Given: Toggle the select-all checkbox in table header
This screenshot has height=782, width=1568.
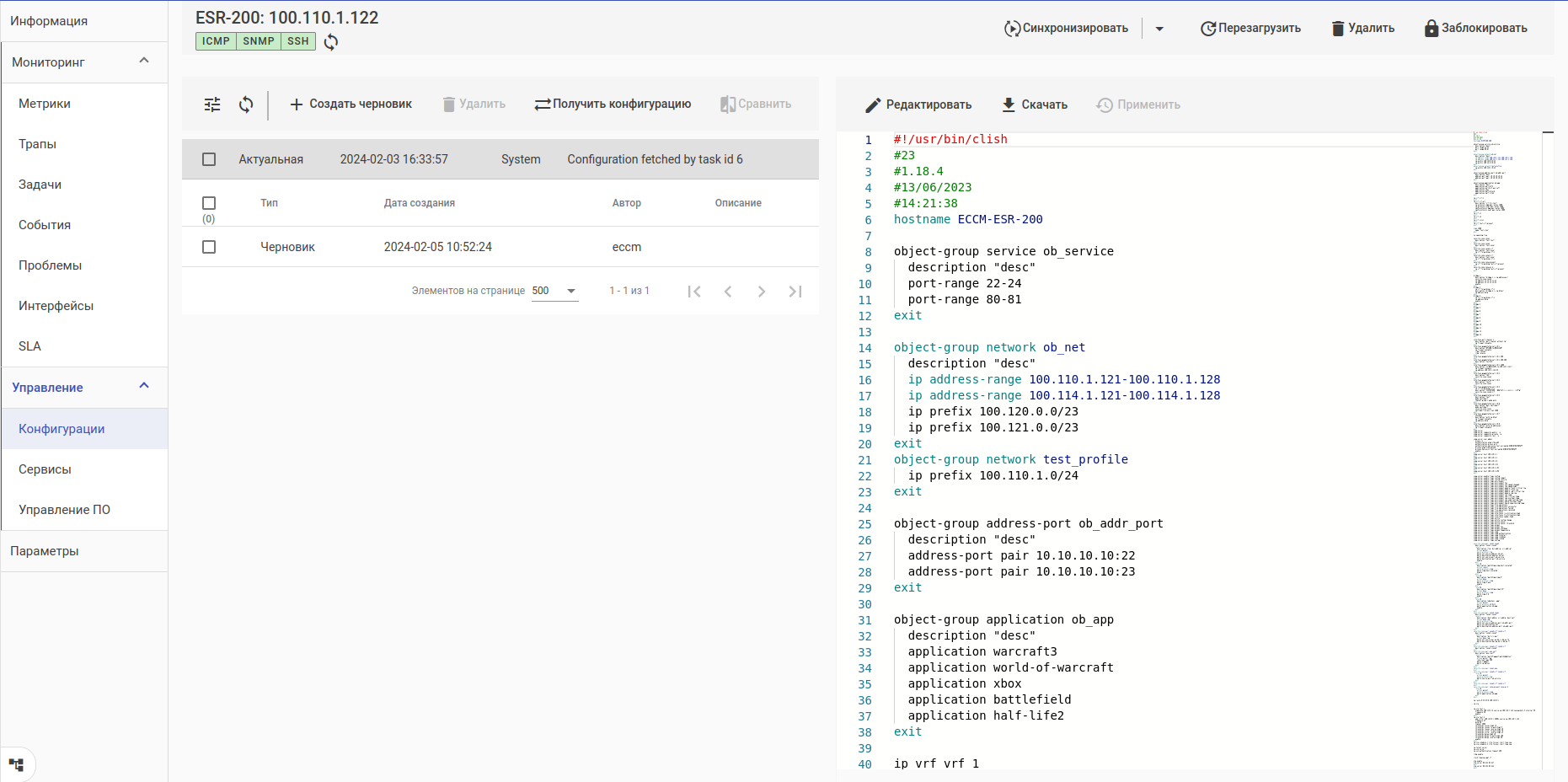Looking at the screenshot, I should coord(209,203).
